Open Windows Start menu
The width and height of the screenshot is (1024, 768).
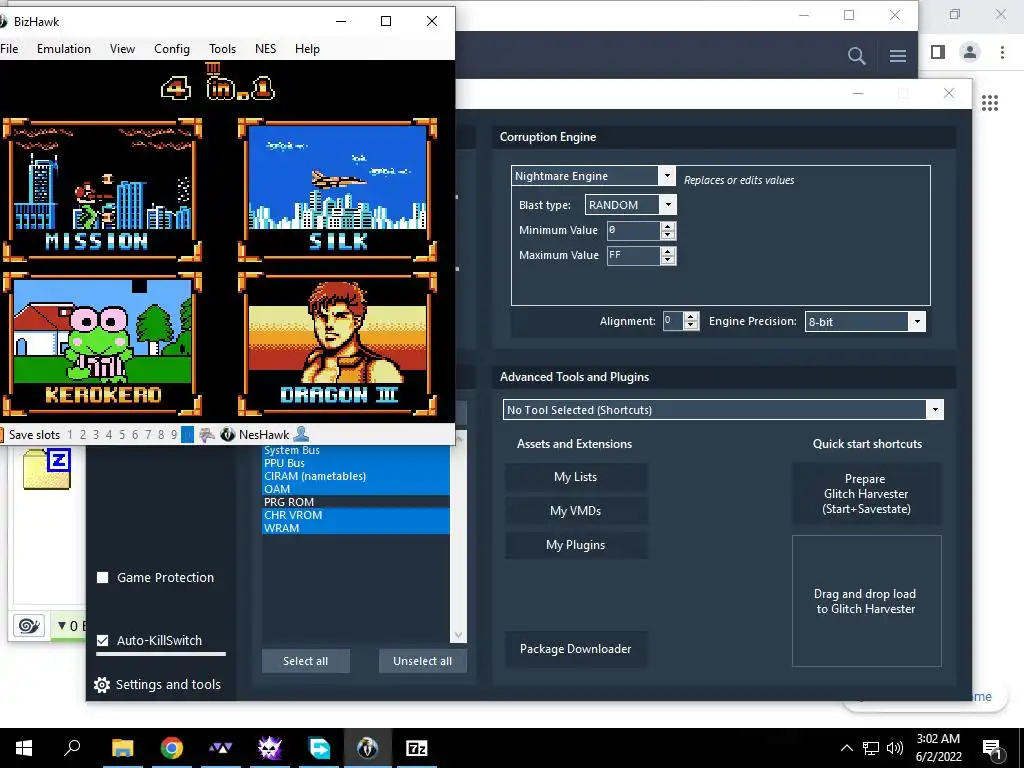pos(24,748)
